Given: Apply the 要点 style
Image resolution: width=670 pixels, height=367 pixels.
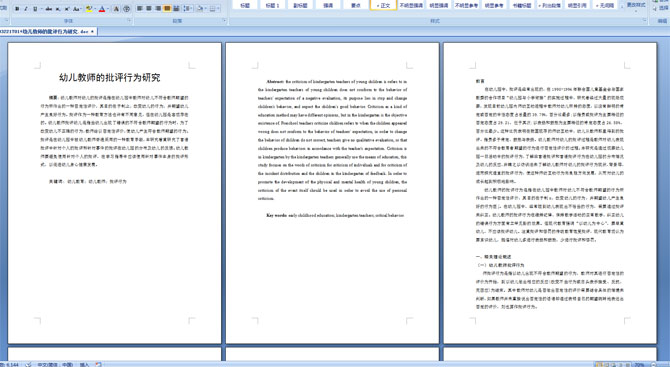Looking at the screenshot, I should (x=356, y=4).
